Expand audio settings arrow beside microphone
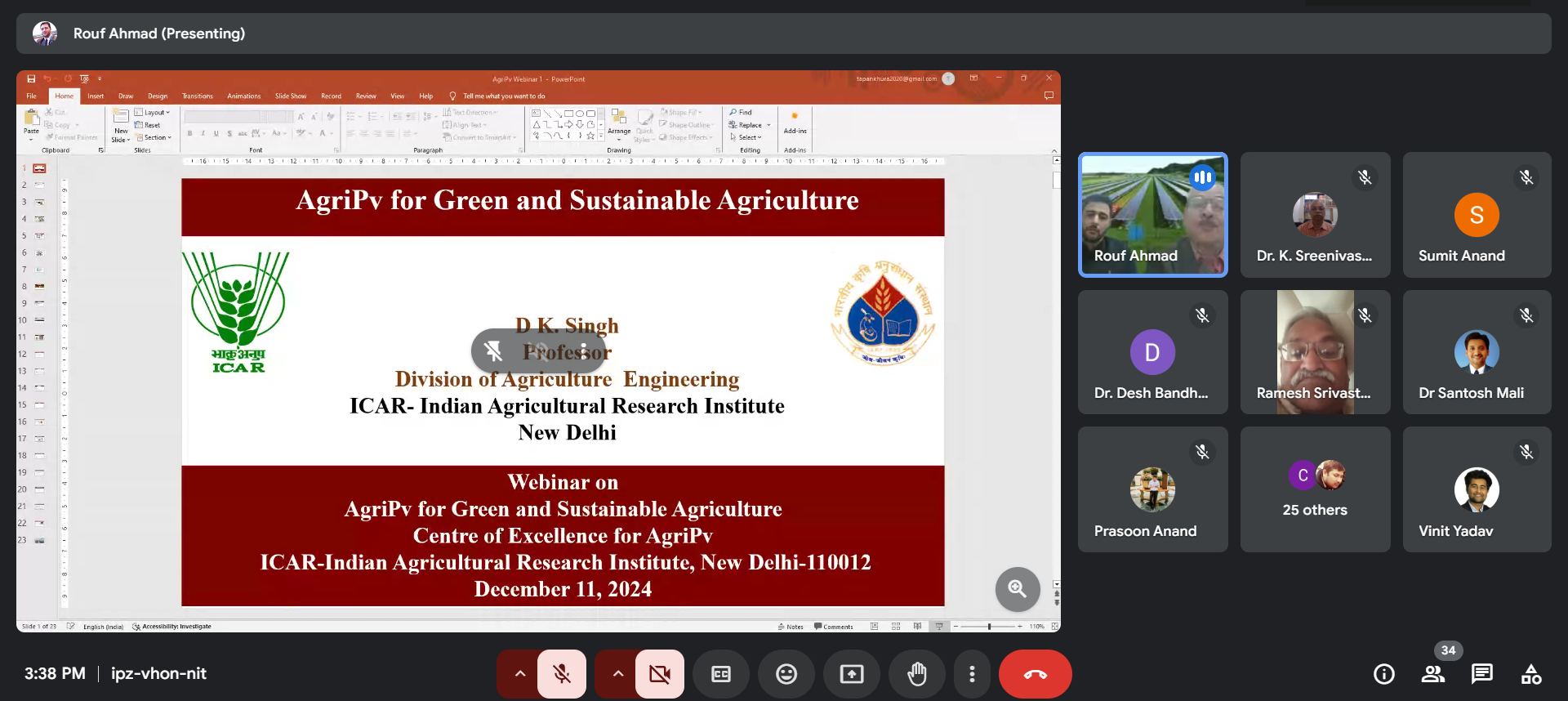 [519, 674]
